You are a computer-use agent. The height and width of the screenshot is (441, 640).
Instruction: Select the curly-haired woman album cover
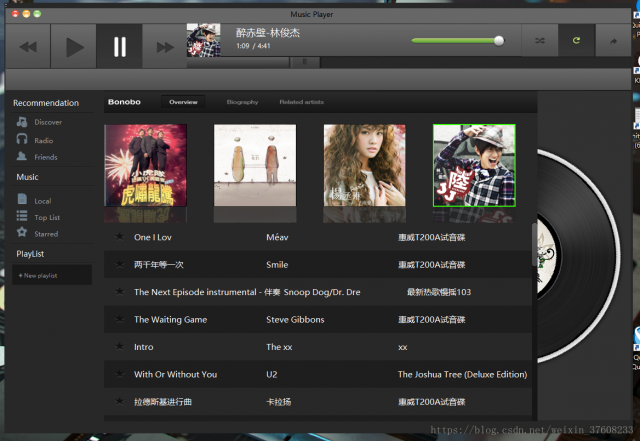pyautogui.click(x=364, y=165)
